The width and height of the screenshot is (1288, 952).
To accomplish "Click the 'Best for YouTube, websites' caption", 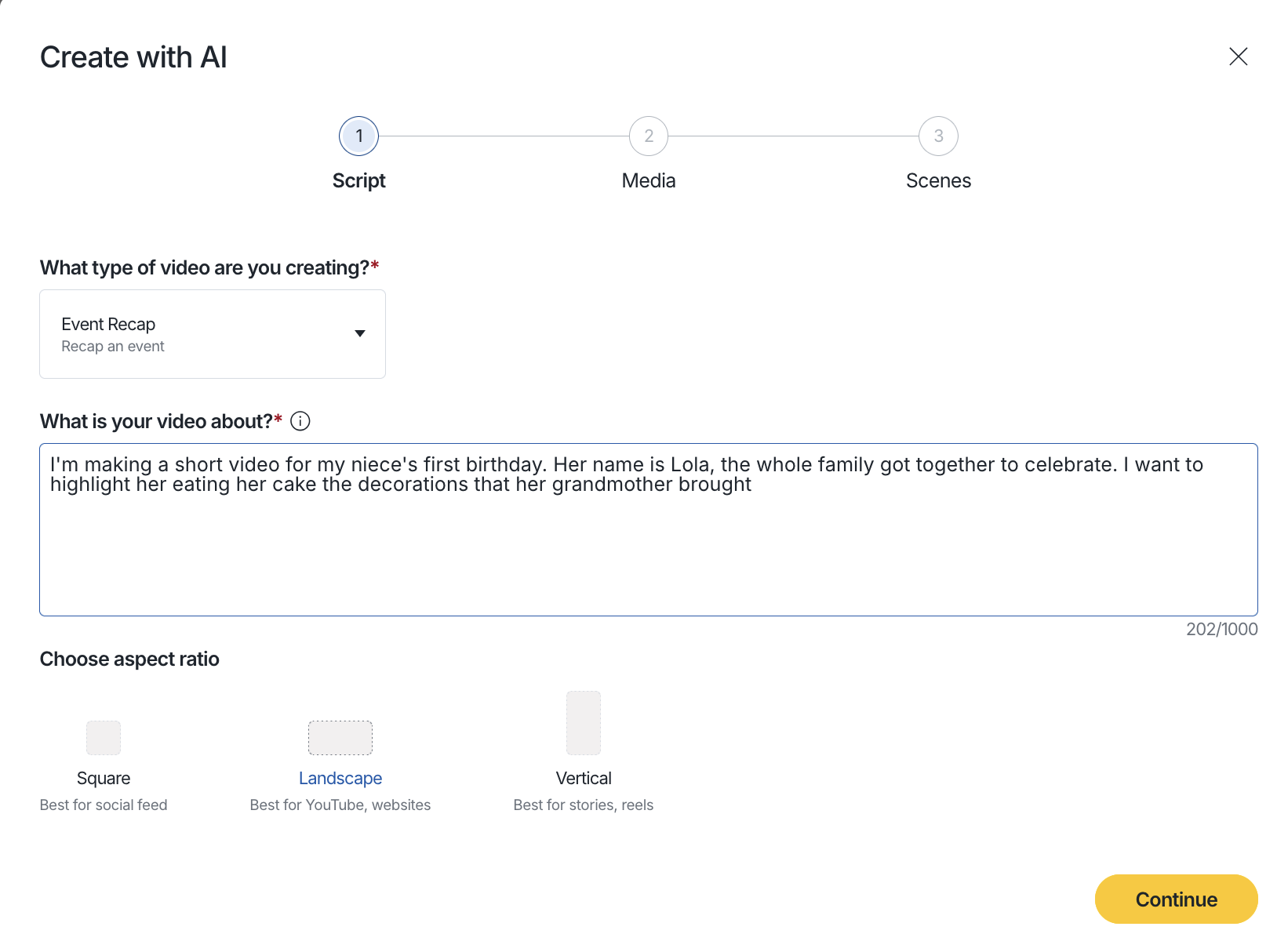I will [x=340, y=805].
